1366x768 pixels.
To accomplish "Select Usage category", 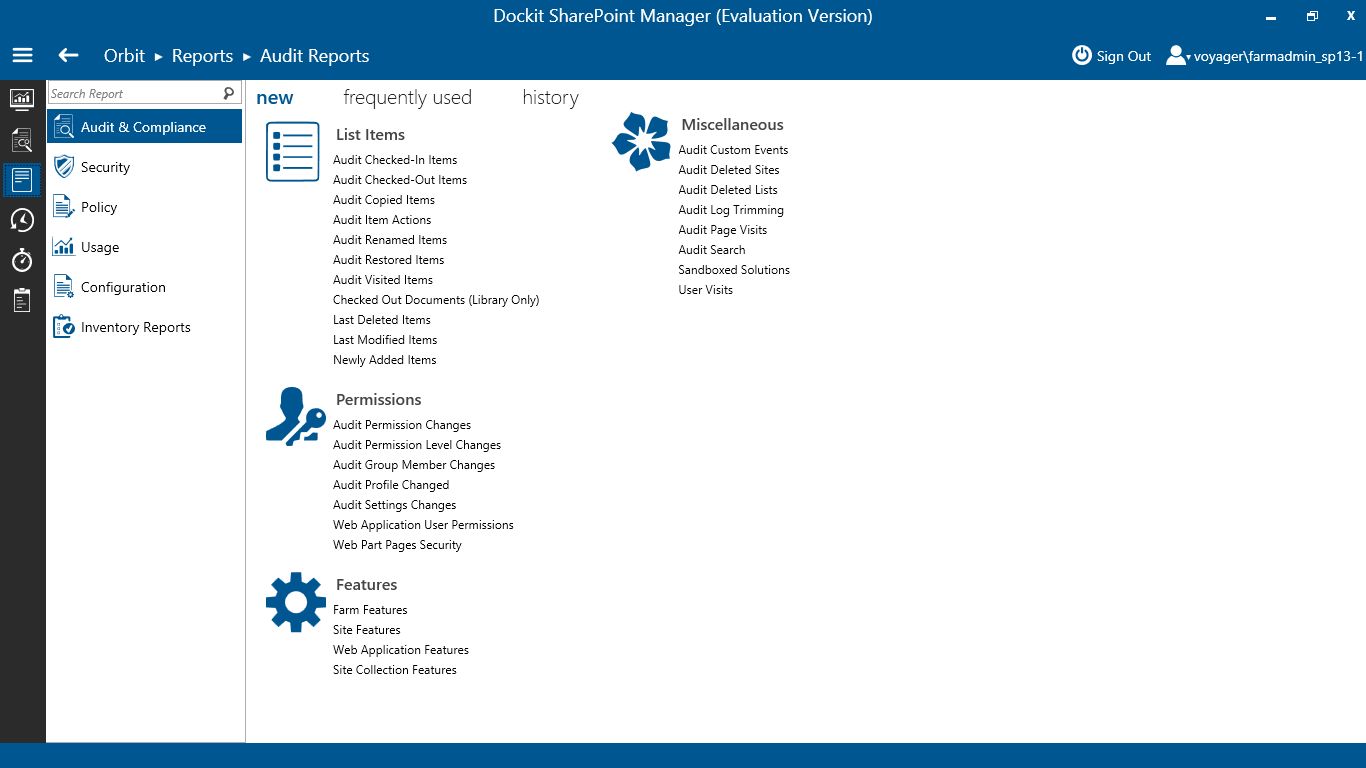I will (144, 247).
